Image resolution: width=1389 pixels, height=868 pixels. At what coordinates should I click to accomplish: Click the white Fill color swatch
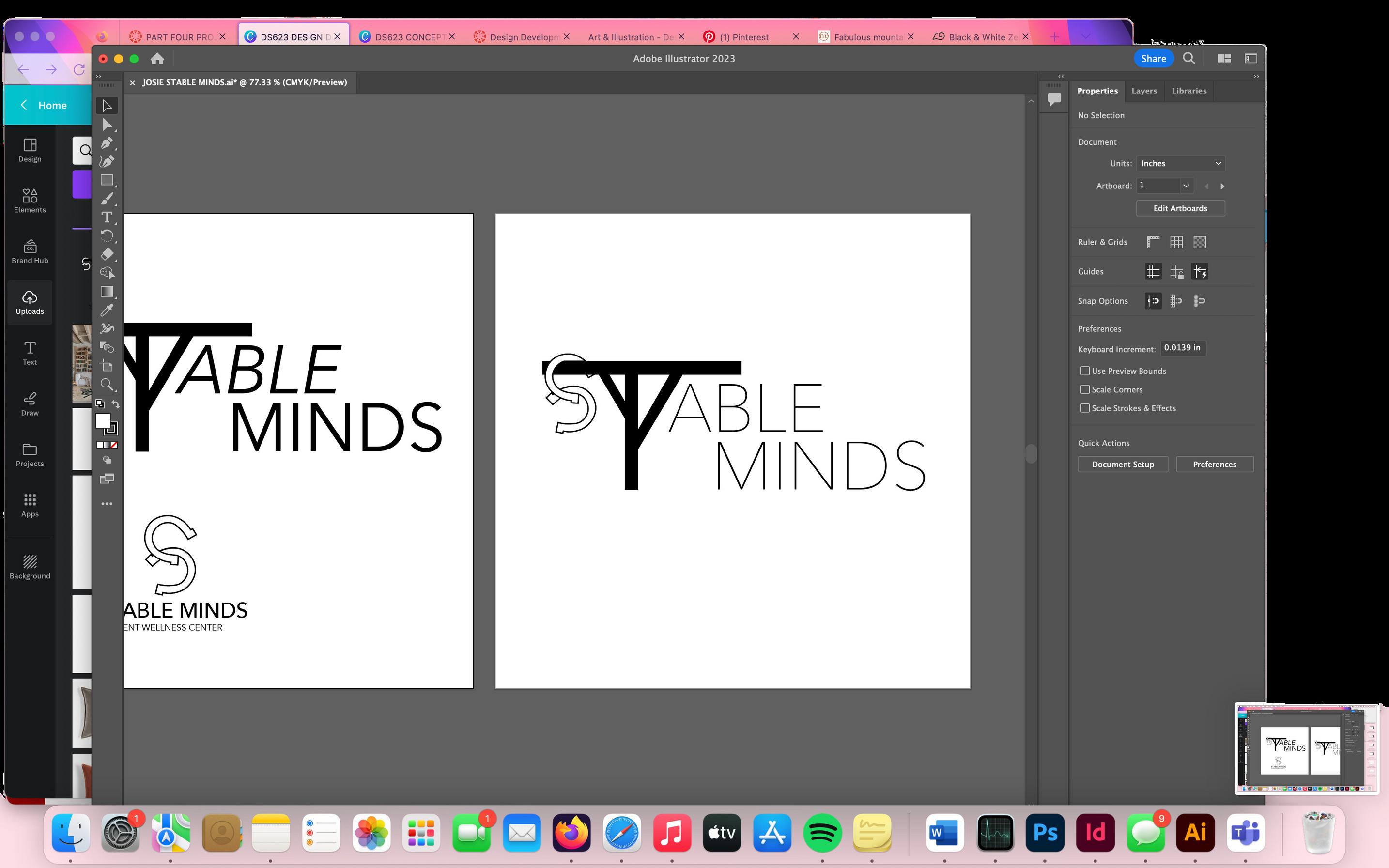pyautogui.click(x=102, y=421)
